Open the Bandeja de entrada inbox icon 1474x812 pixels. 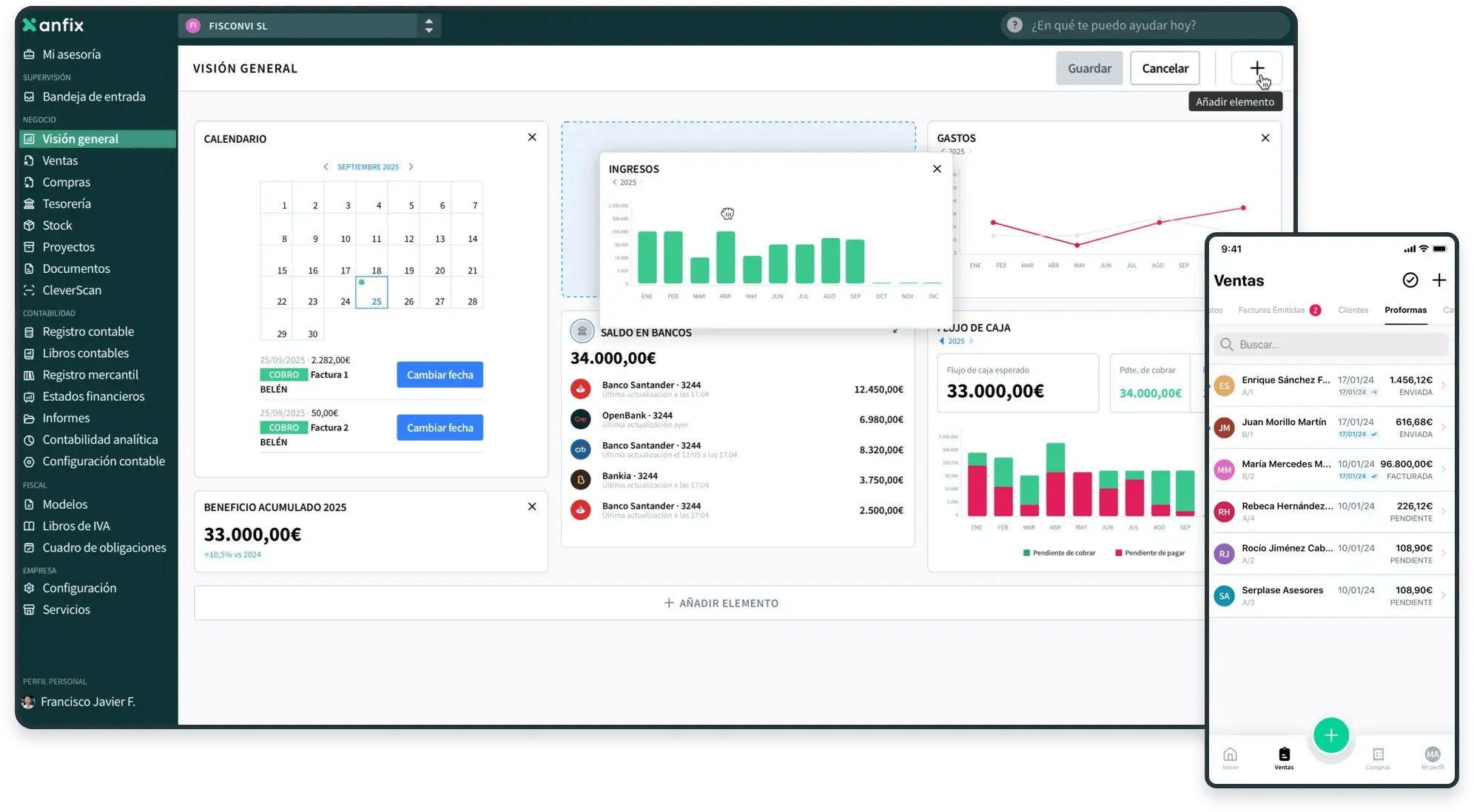pos(29,96)
